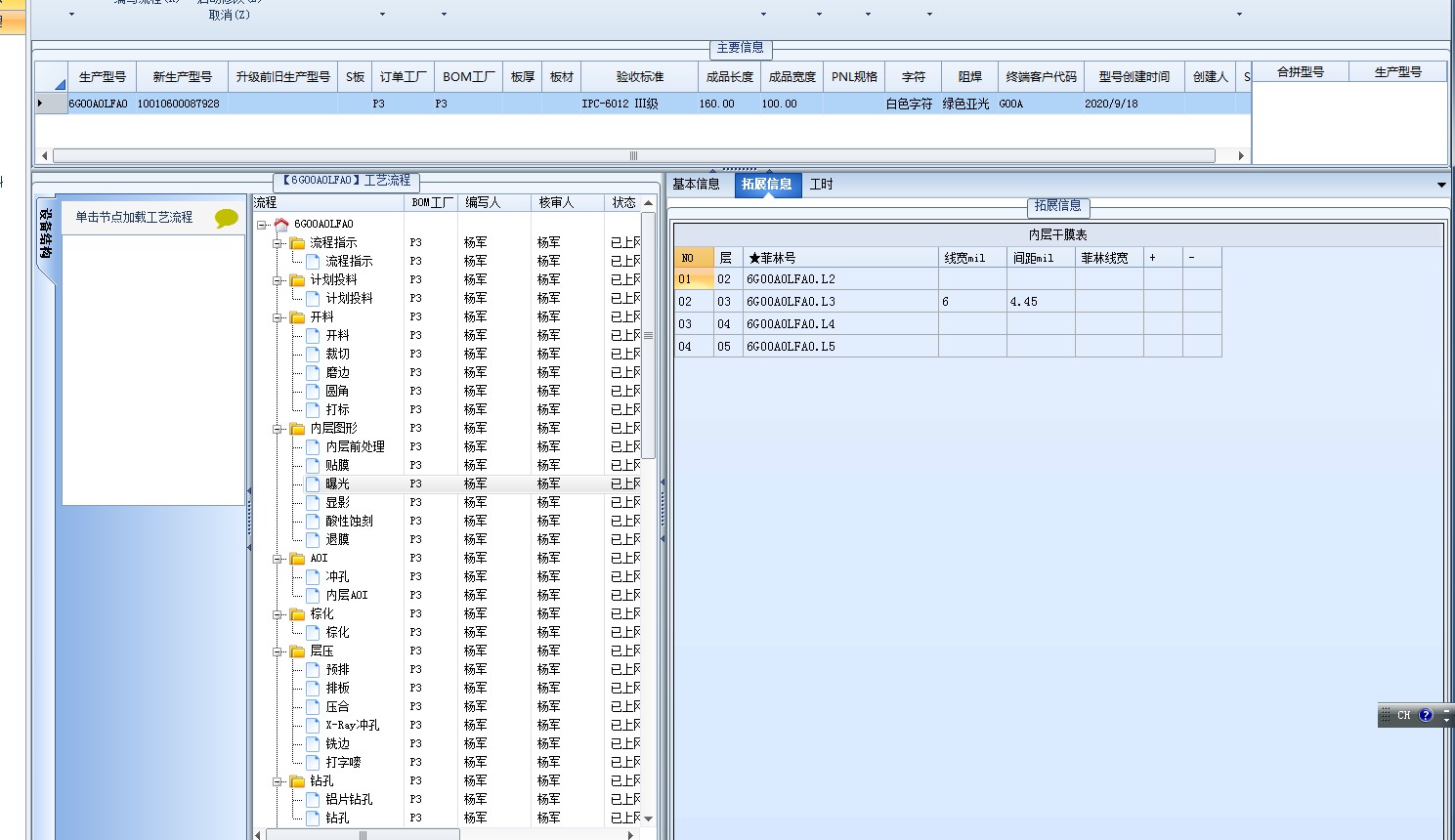Collapse the 流程指示 folder node

pyautogui.click(x=278, y=243)
